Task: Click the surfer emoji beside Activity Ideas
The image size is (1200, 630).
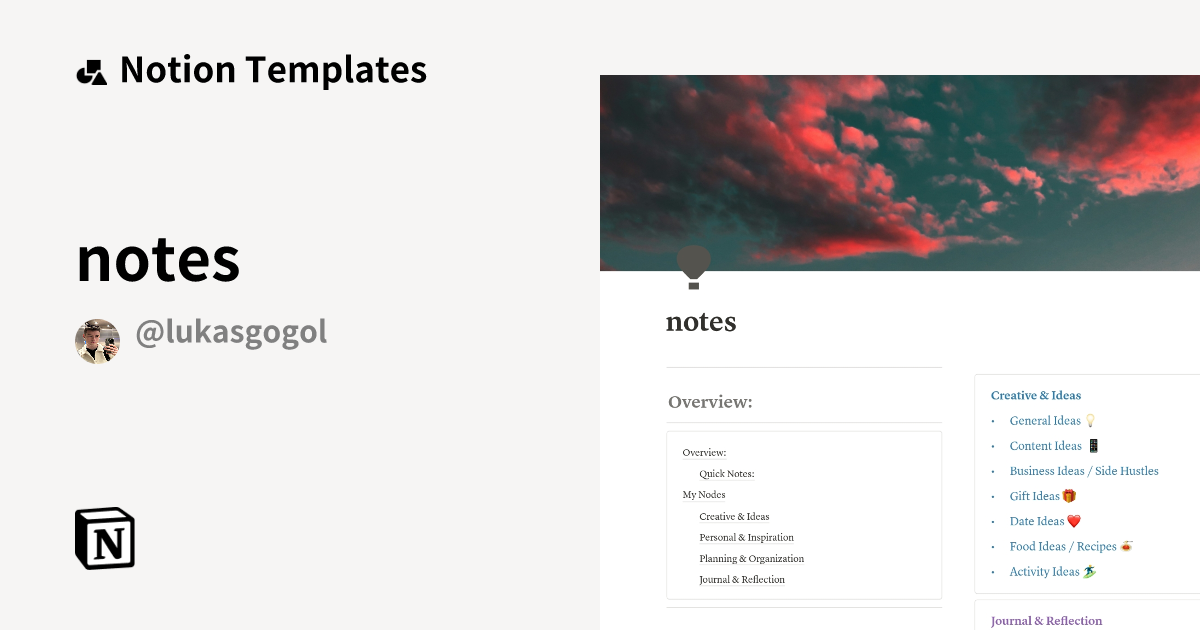Action: 1091,570
